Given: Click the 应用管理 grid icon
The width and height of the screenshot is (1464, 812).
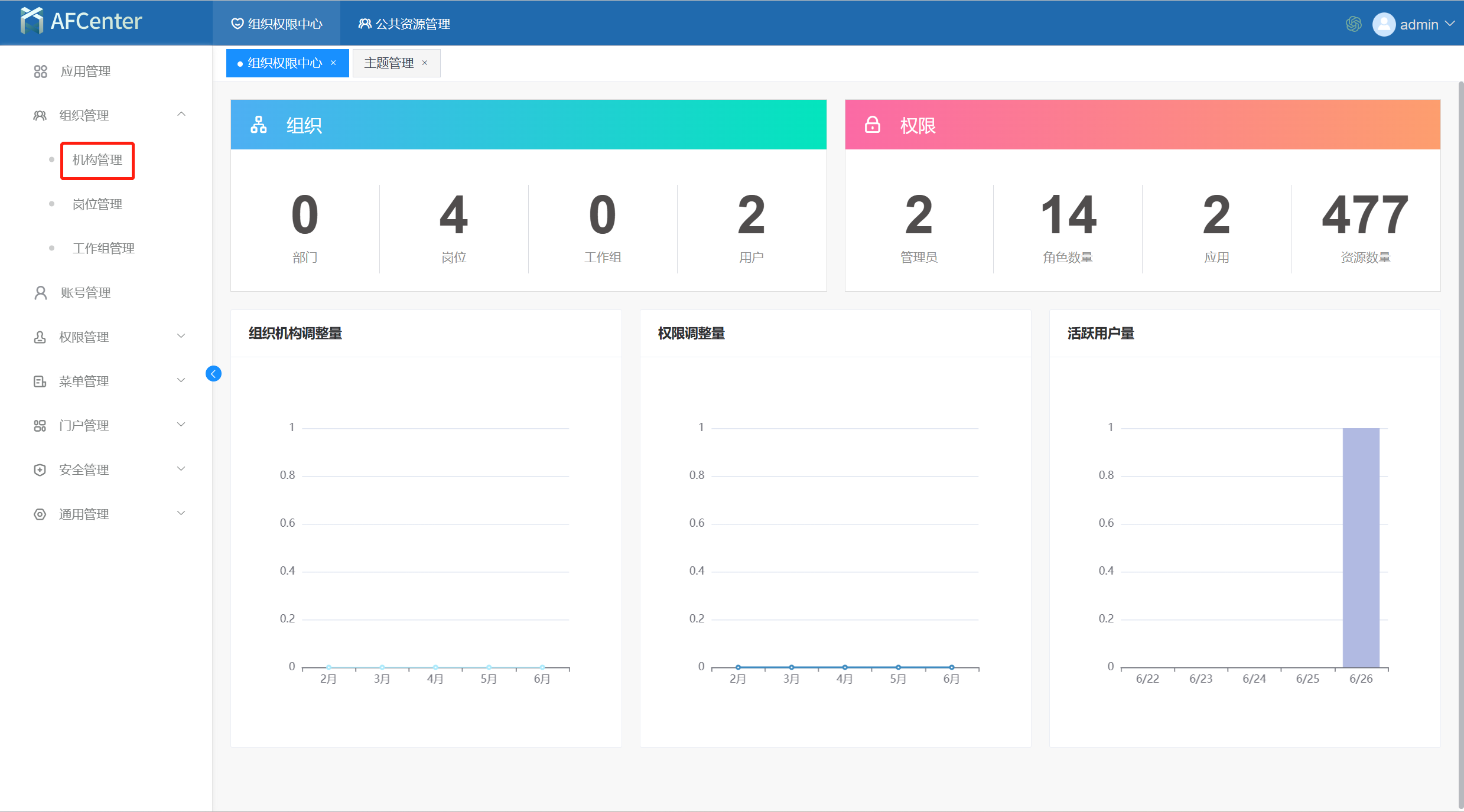Looking at the screenshot, I should [40, 71].
